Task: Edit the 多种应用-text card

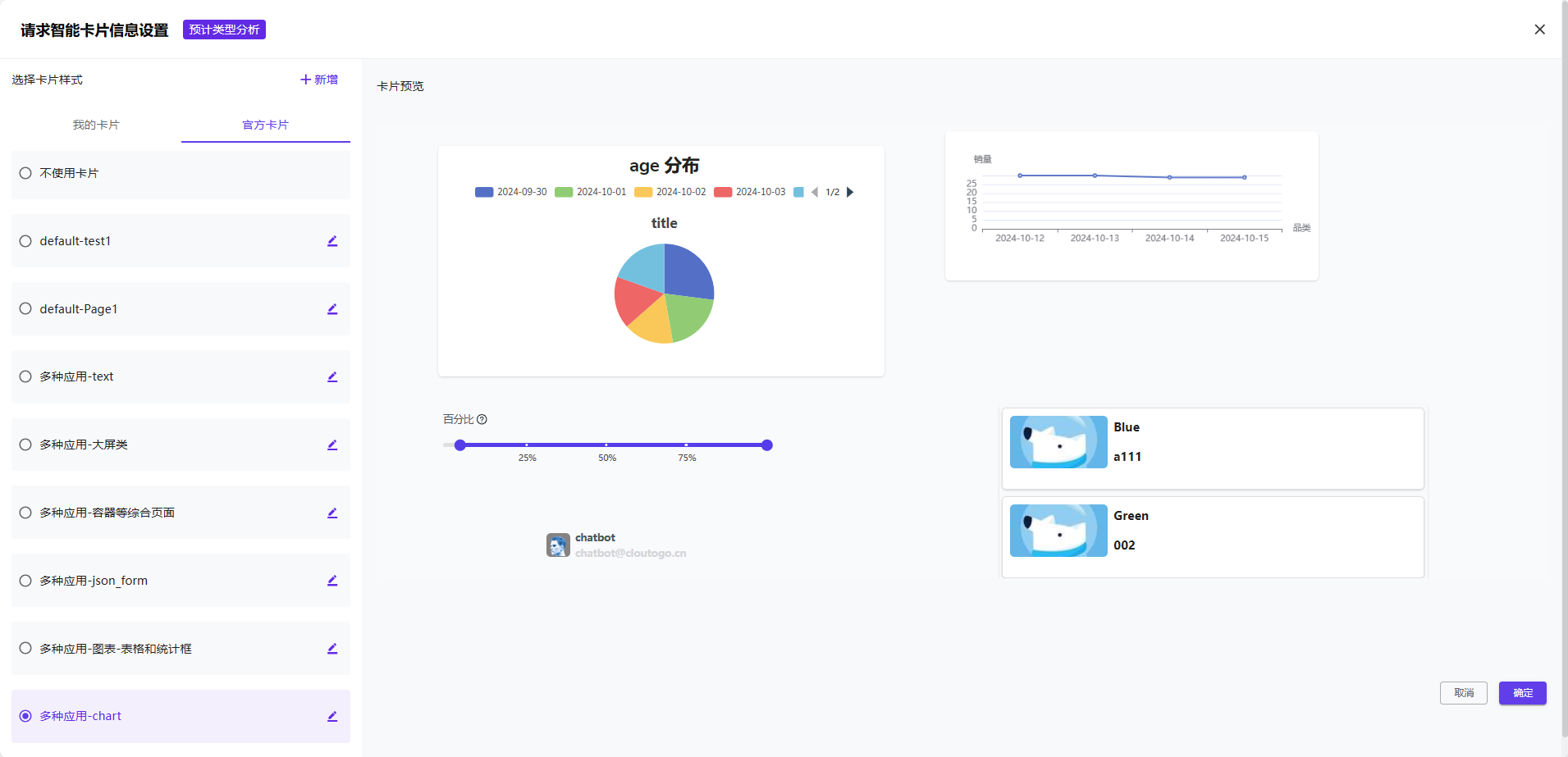Action: pos(332,377)
